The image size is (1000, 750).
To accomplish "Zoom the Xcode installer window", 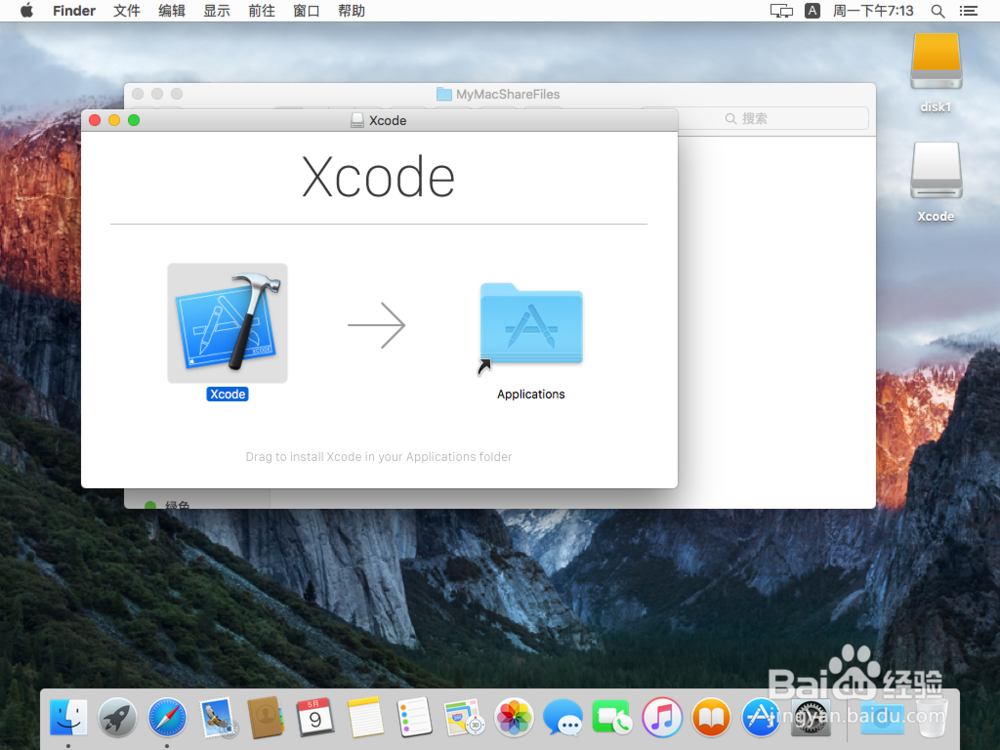I will (134, 121).
